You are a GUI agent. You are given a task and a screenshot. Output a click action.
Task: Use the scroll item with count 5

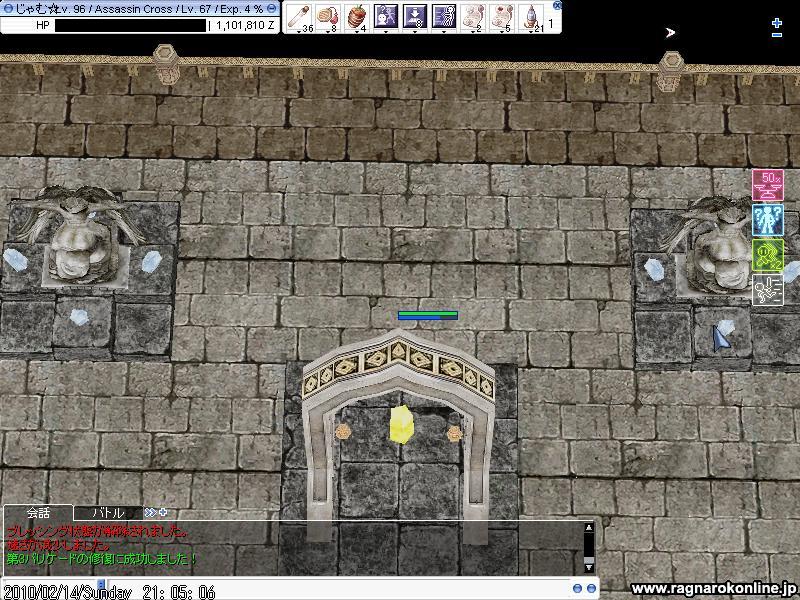[x=502, y=17]
